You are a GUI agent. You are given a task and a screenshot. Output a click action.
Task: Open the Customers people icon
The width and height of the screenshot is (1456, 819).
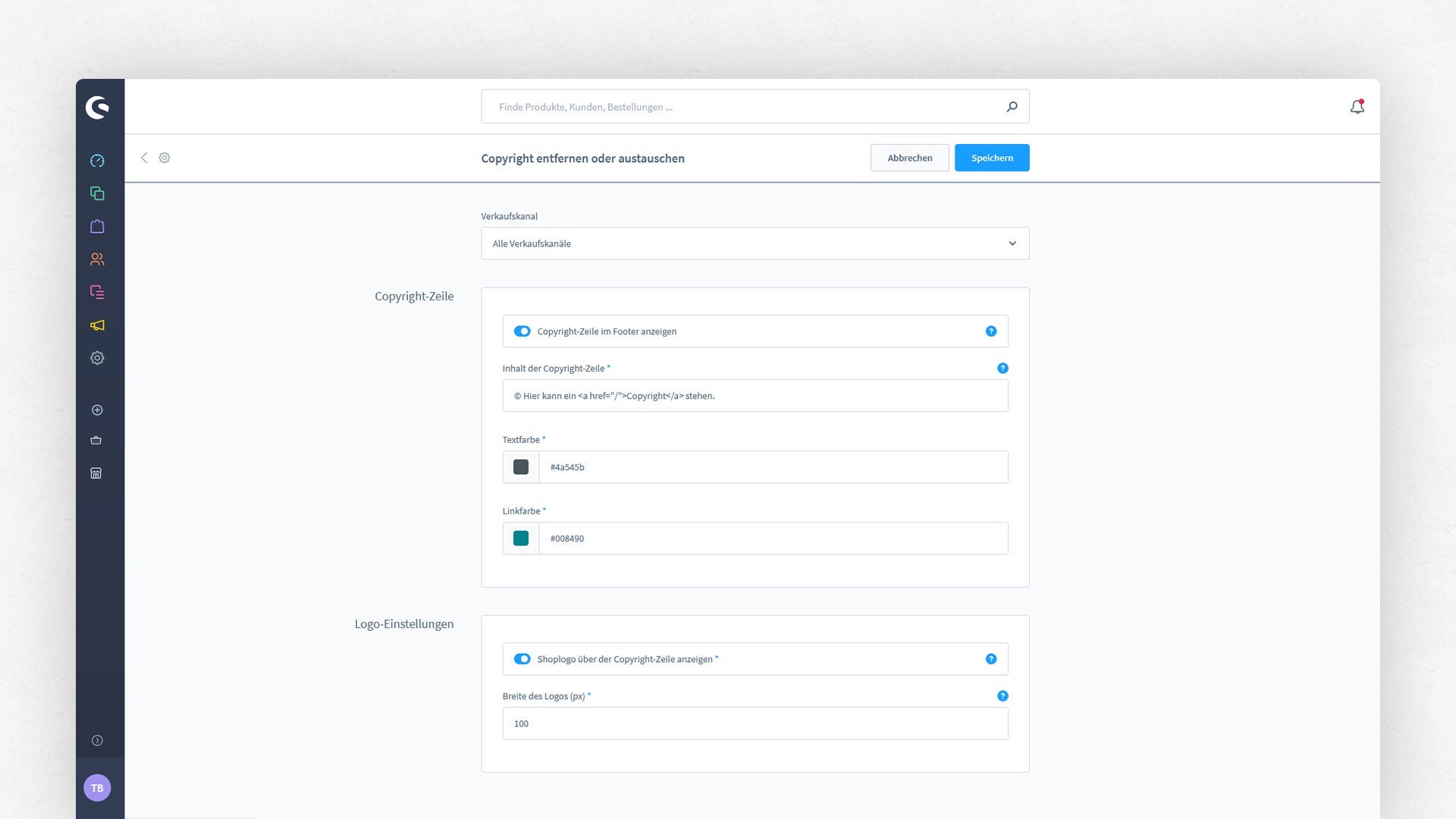coord(97,259)
